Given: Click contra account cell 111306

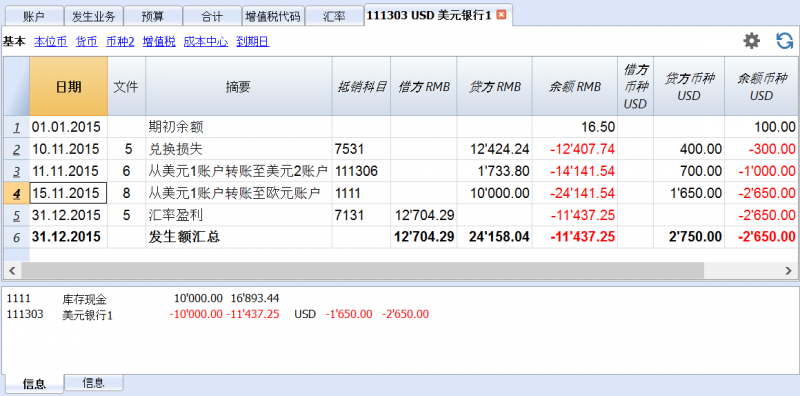Looking at the screenshot, I should (x=362, y=171).
